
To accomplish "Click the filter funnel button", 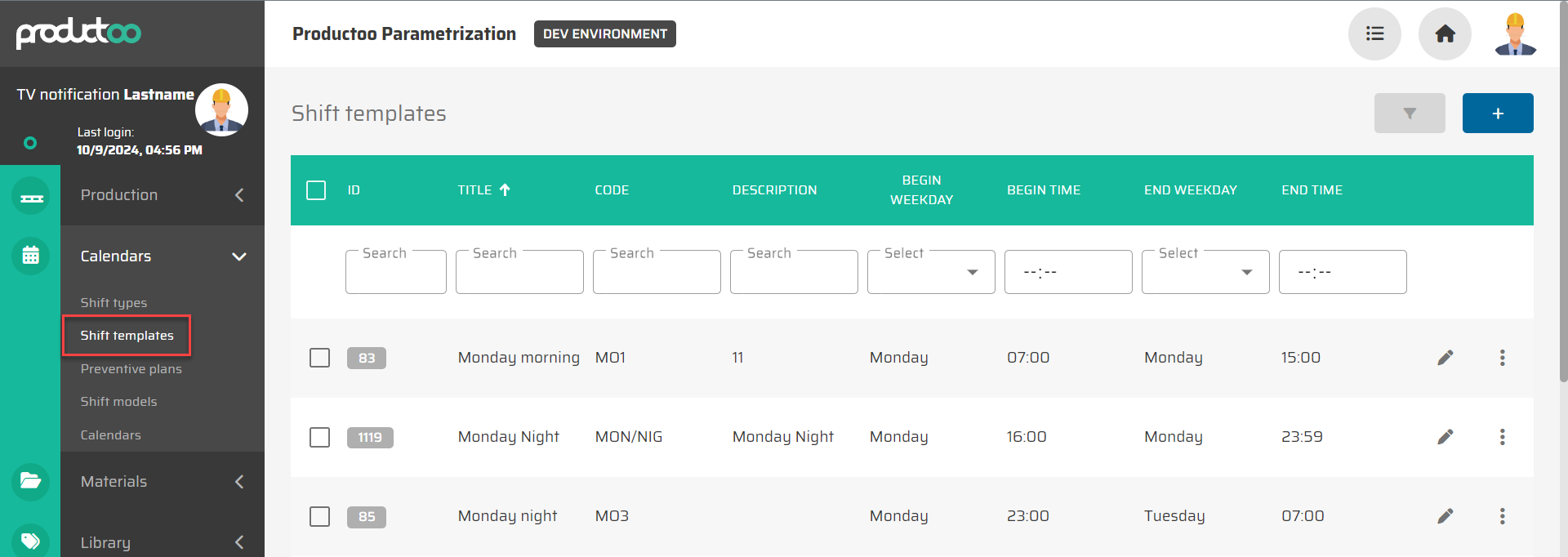I will point(1409,114).
